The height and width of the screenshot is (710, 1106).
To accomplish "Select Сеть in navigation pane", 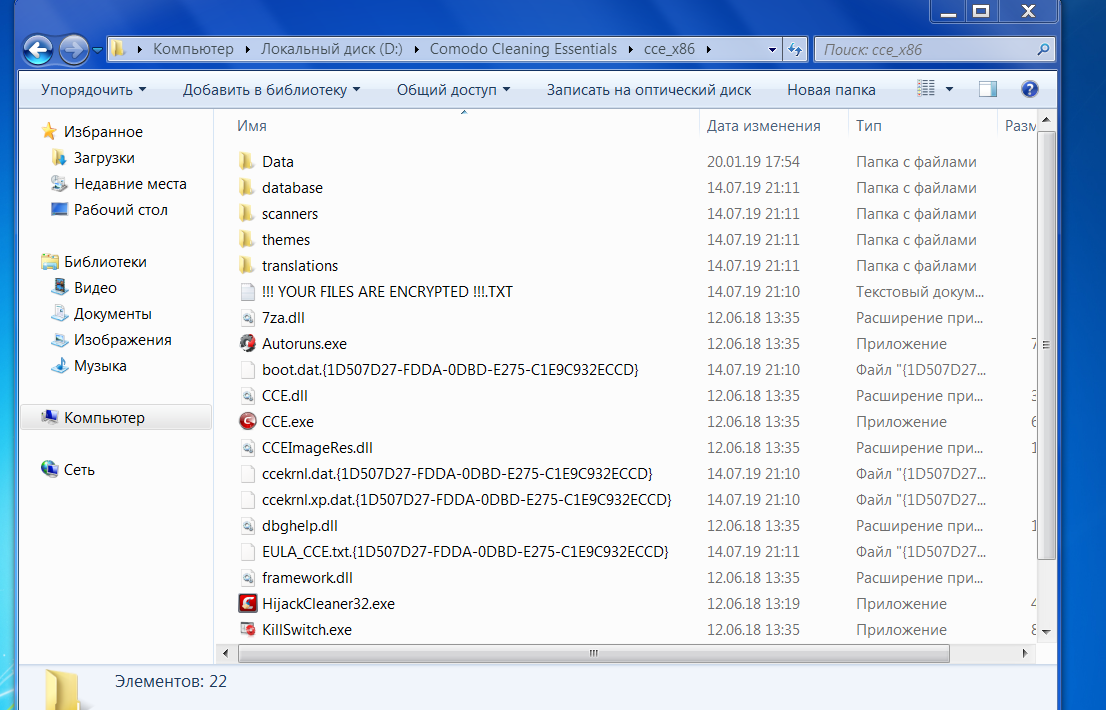I will coord(68,470).
